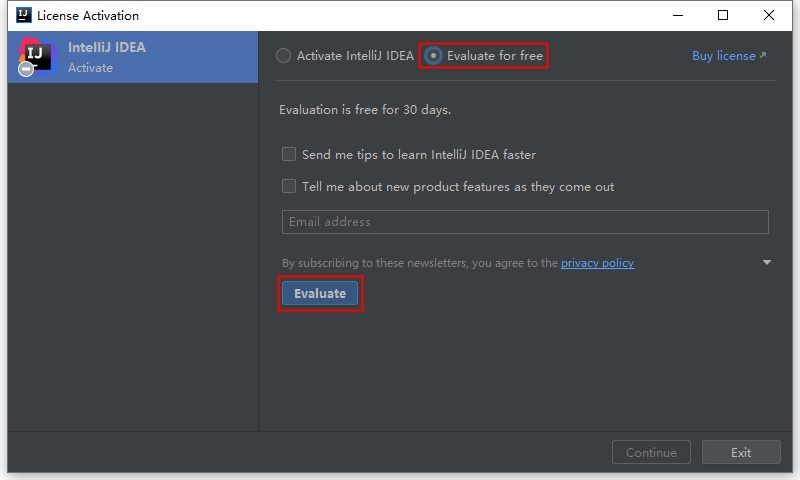Click the License Activation title bar text
800x480 pixels.
tap(88, 15)
